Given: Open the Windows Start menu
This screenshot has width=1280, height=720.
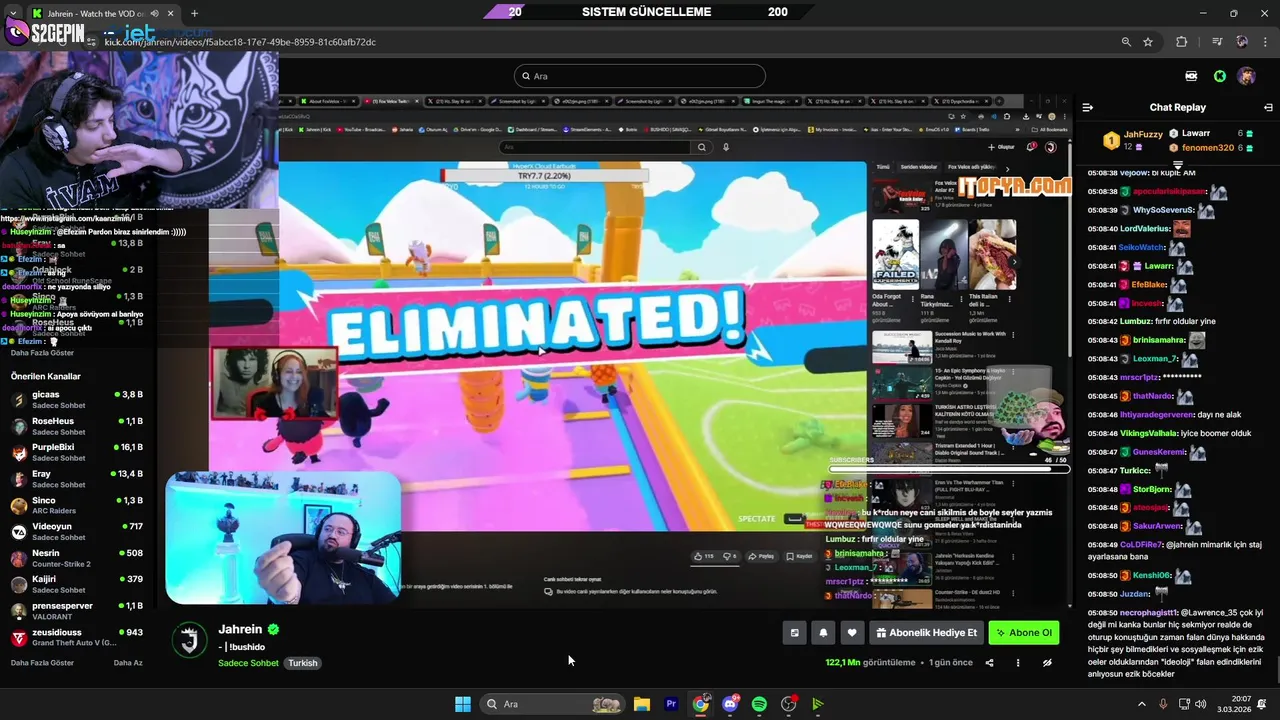Looking at the screenshot, I should pyautogui.click(x=463, y=704).
